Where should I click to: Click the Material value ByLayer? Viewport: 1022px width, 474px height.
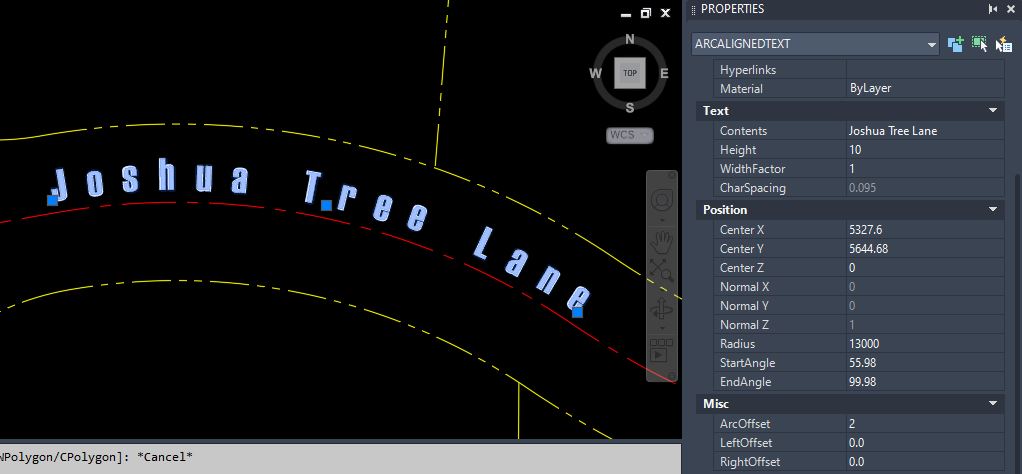click(x=925, y=89)
